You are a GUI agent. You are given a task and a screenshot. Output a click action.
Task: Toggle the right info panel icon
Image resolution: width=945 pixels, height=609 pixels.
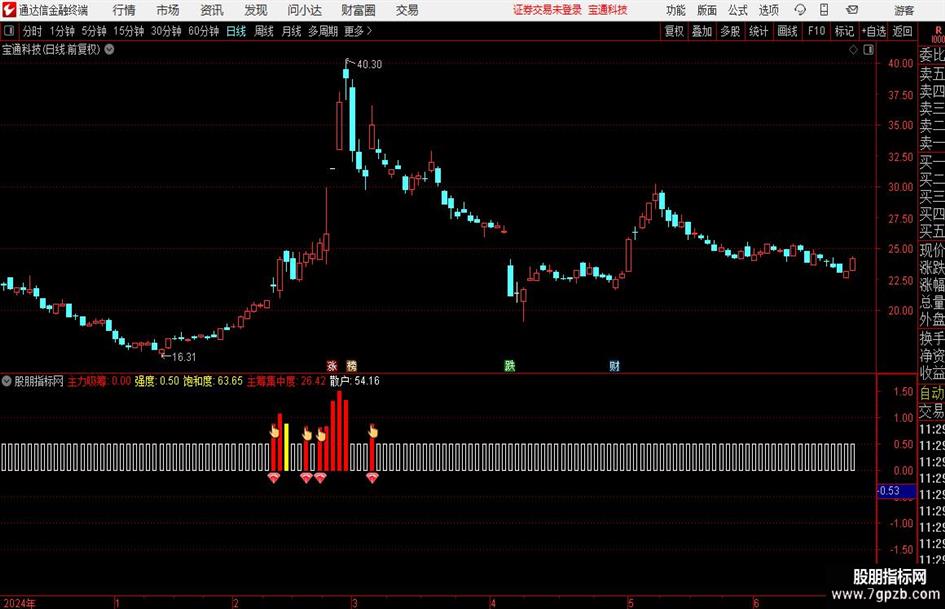click(868, 49)
